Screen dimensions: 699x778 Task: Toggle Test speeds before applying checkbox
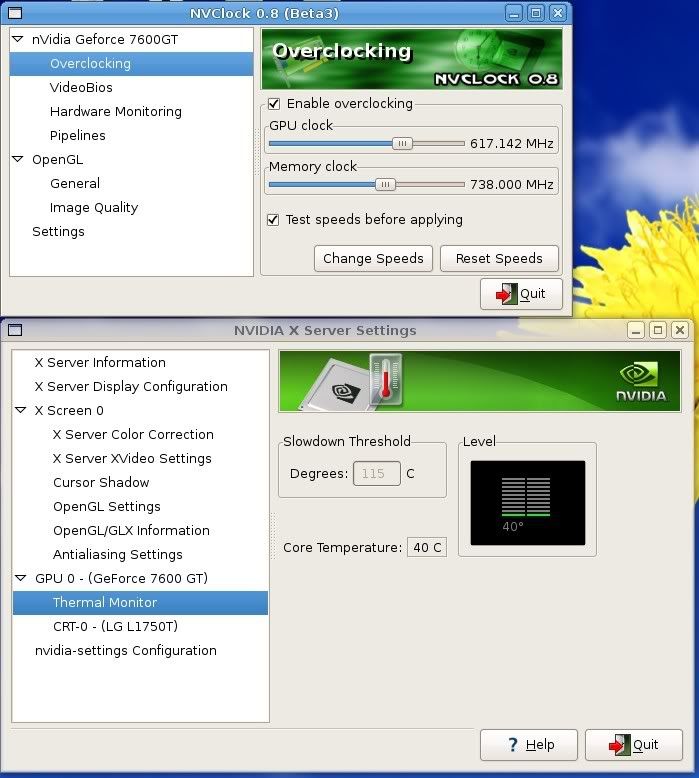coord(273,220)
